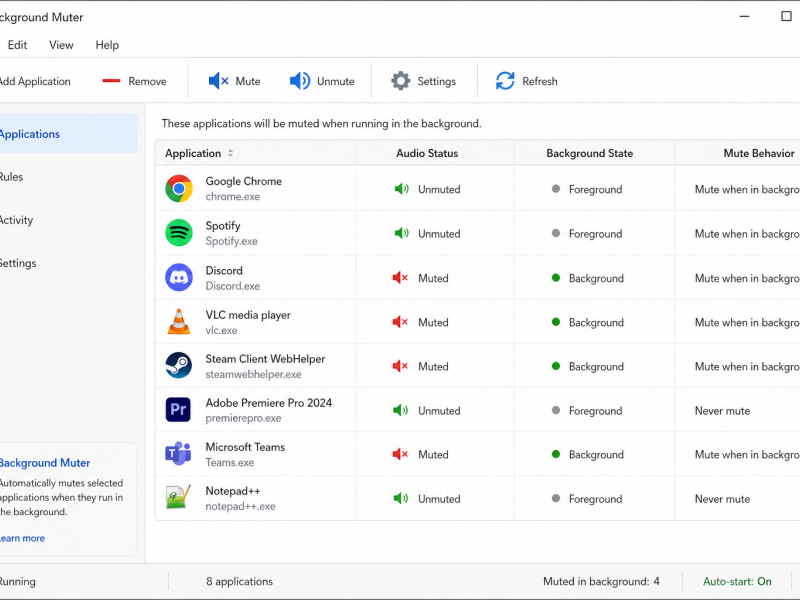Open the Help menu

(107, 45)
